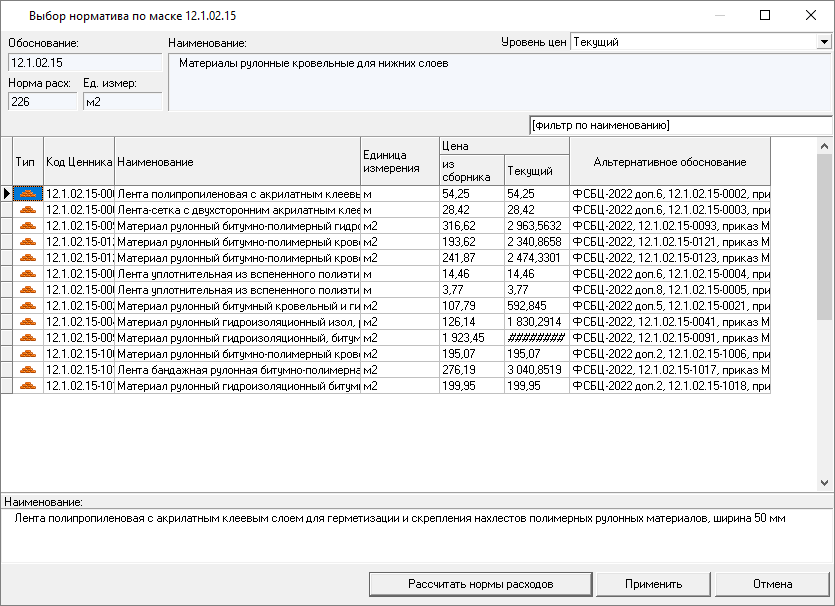Click the Норма расх. field with 226

(x=42, y=101)
